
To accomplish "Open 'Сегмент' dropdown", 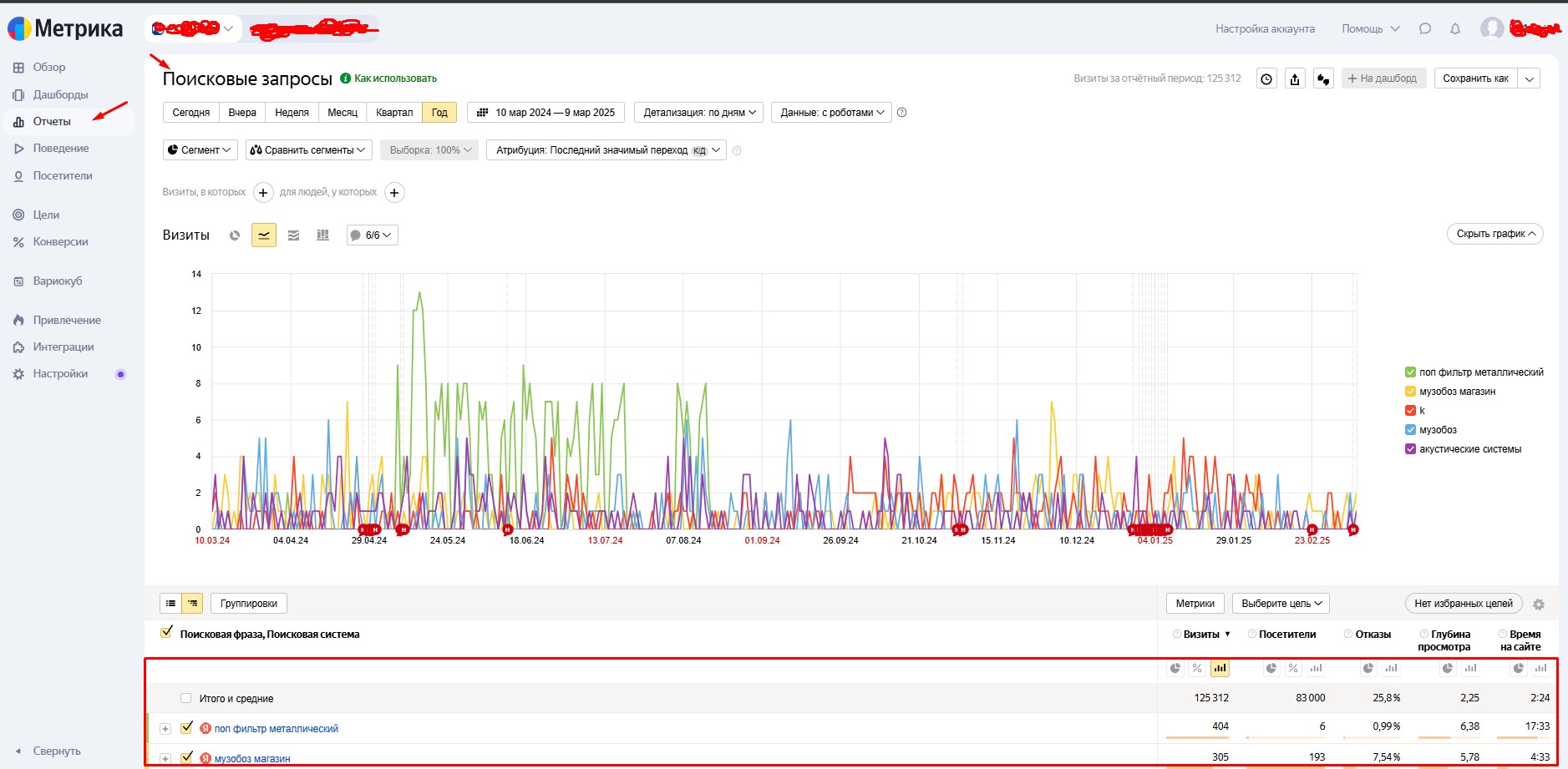I will [200, 150].
